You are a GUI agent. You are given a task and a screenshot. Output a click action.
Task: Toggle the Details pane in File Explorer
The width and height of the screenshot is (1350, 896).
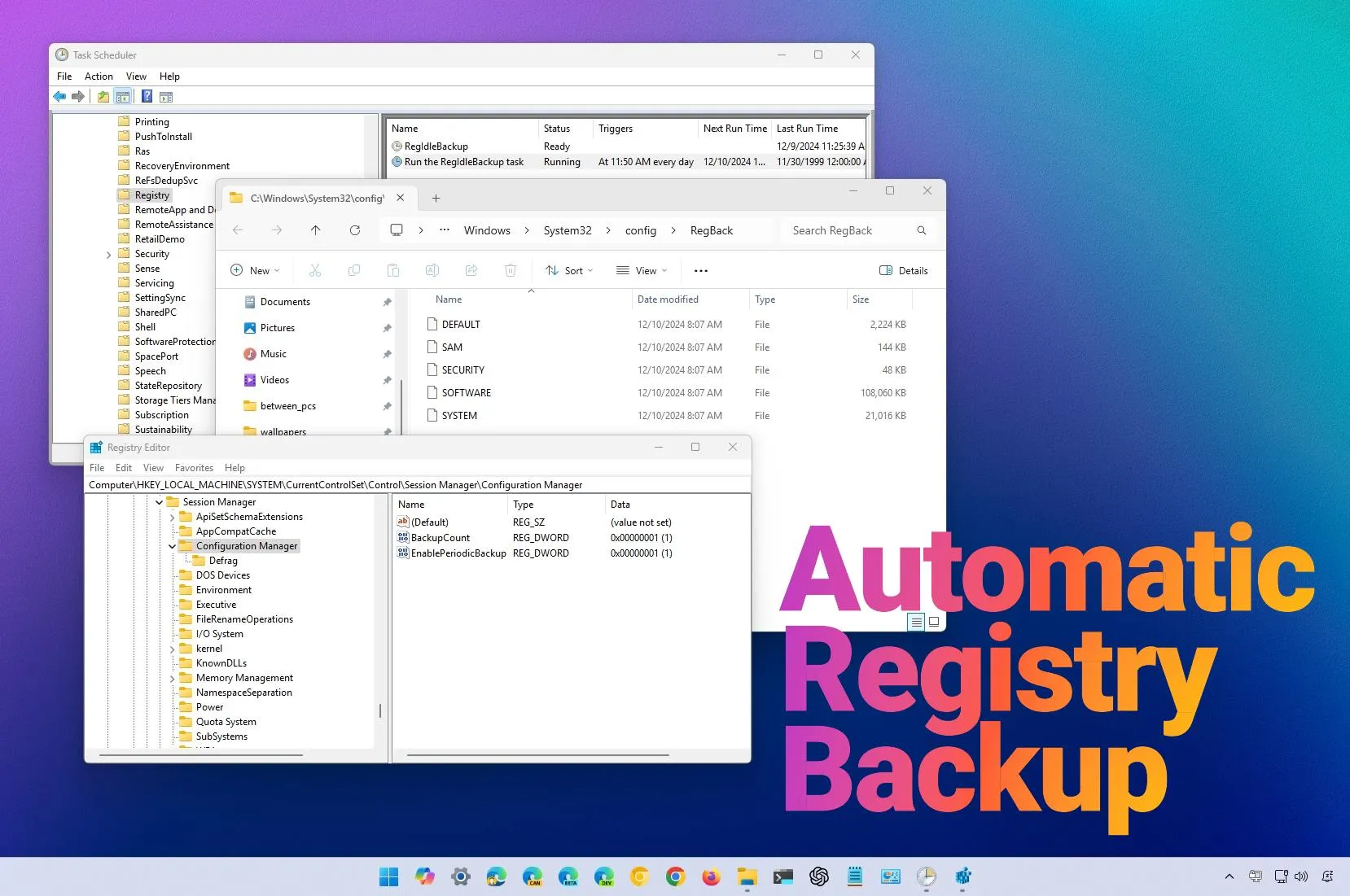[904, 270]
